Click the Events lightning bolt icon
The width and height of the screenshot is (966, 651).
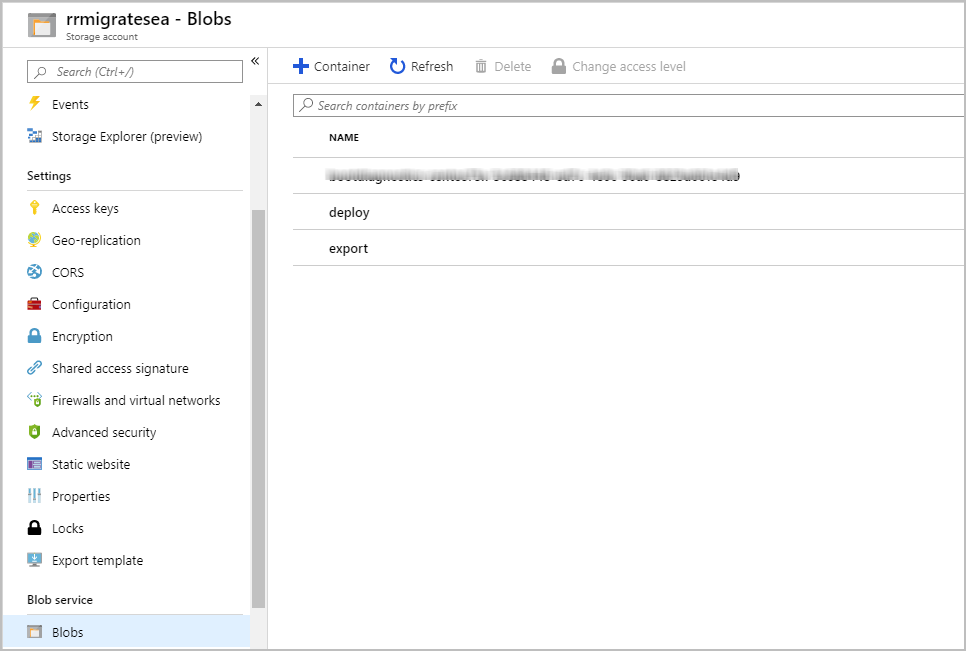[35, 104]
